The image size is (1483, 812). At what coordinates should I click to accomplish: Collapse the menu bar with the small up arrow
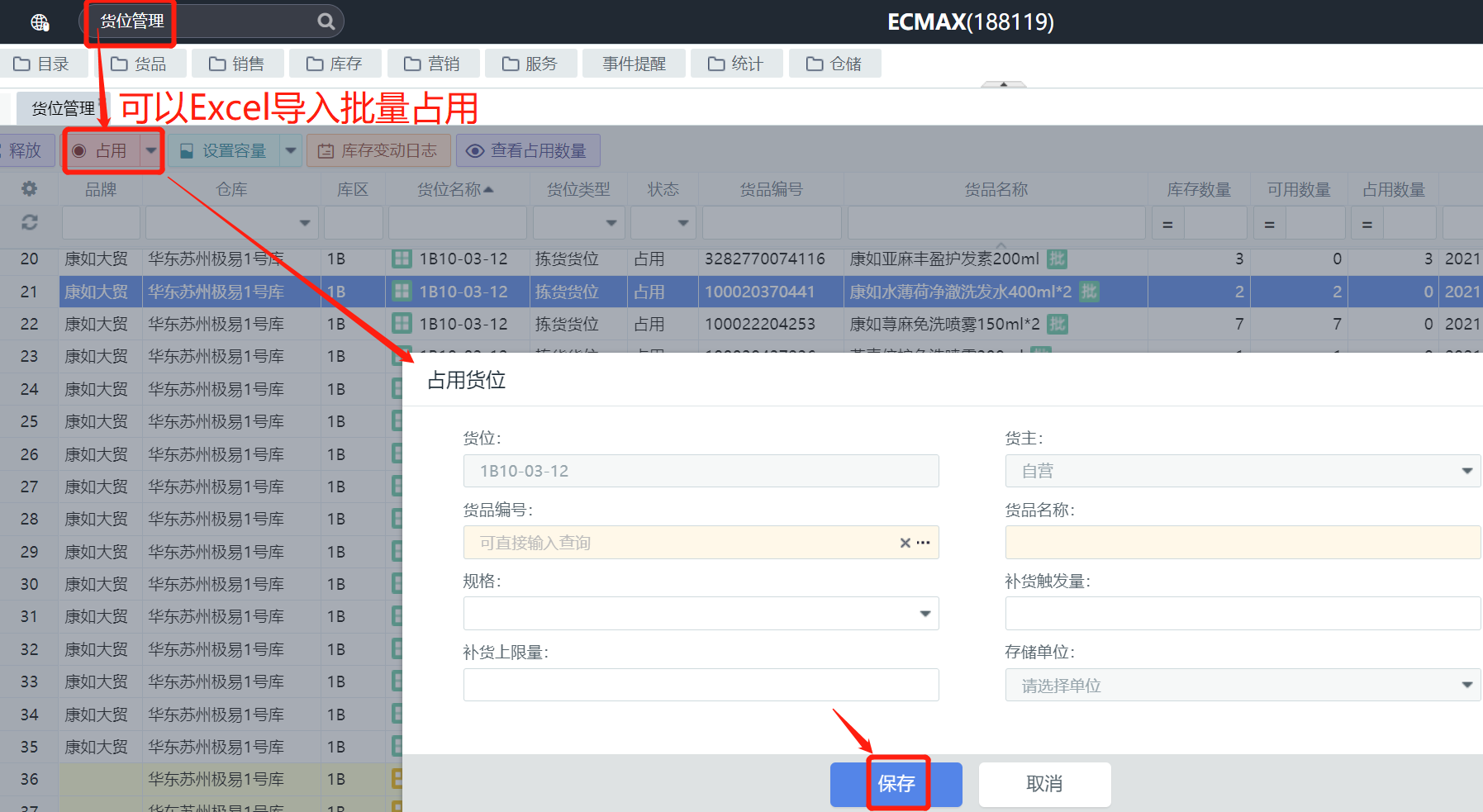click(1003, 84)
